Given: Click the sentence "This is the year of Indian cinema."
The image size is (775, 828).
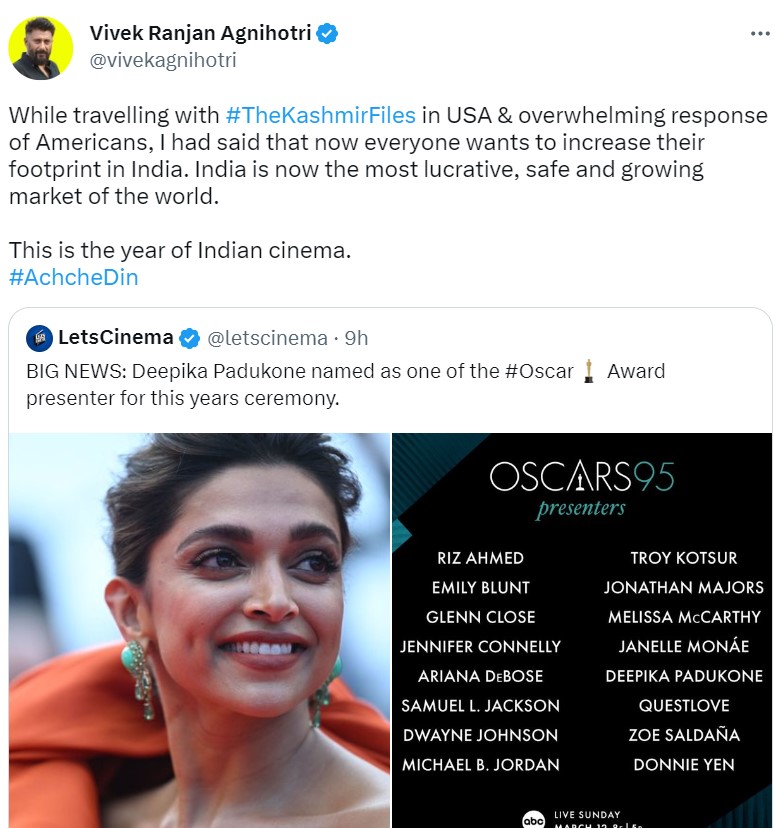Looking at the screenshot, I should (180, 250).
